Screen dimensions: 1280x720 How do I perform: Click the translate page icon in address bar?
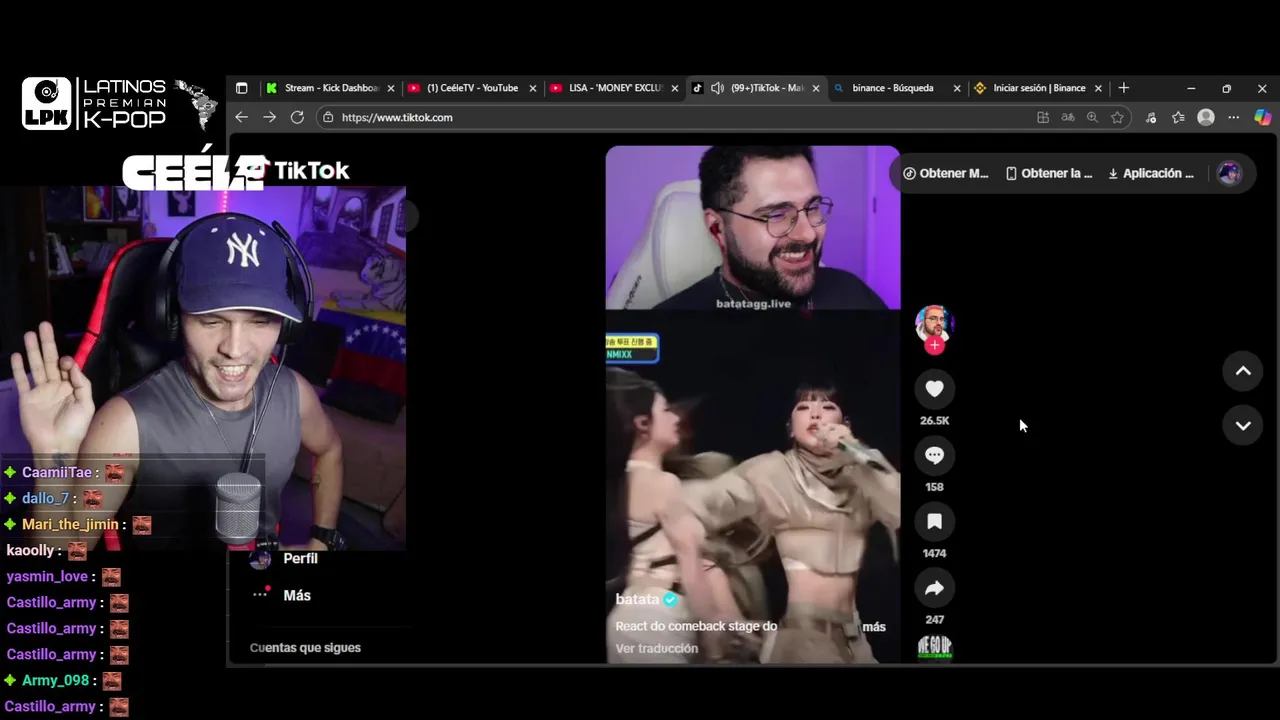tap(1068, 117)
